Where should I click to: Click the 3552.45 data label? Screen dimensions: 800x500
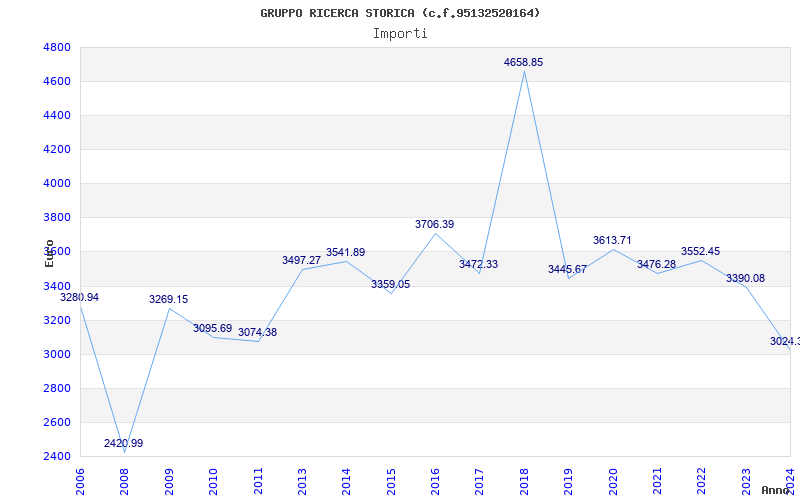701,251
